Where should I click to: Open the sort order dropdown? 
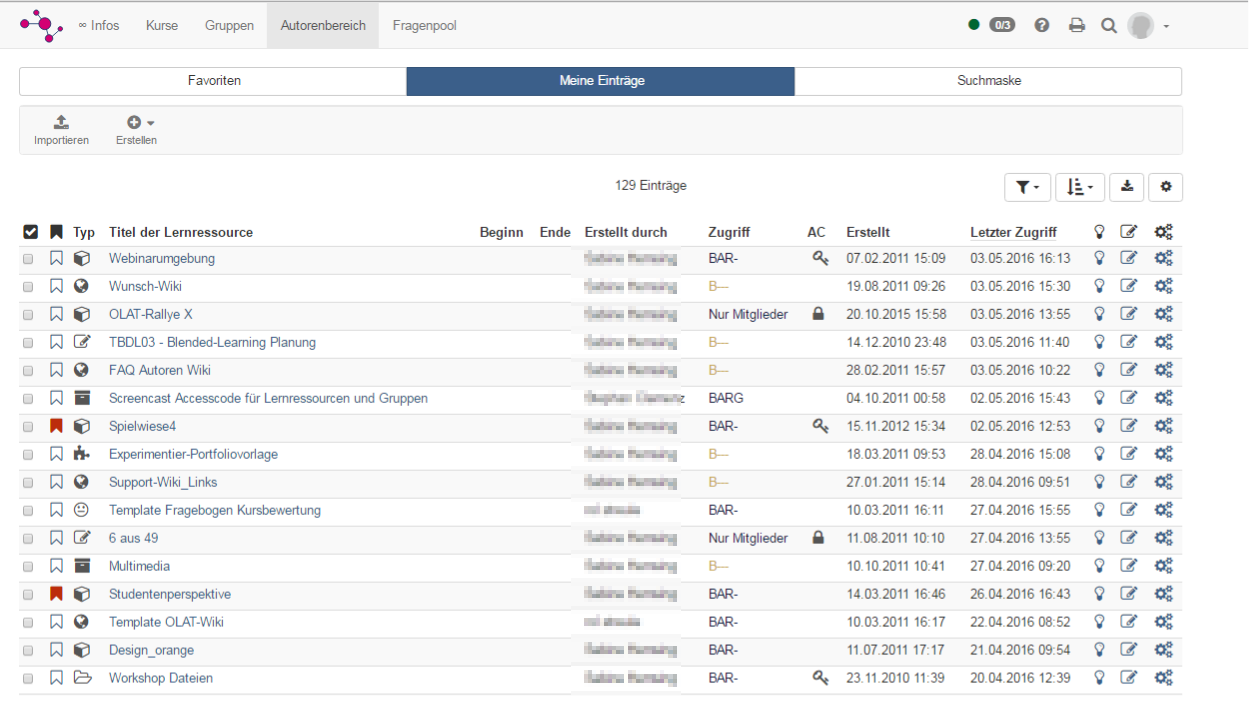click(x=1080, y=187)
